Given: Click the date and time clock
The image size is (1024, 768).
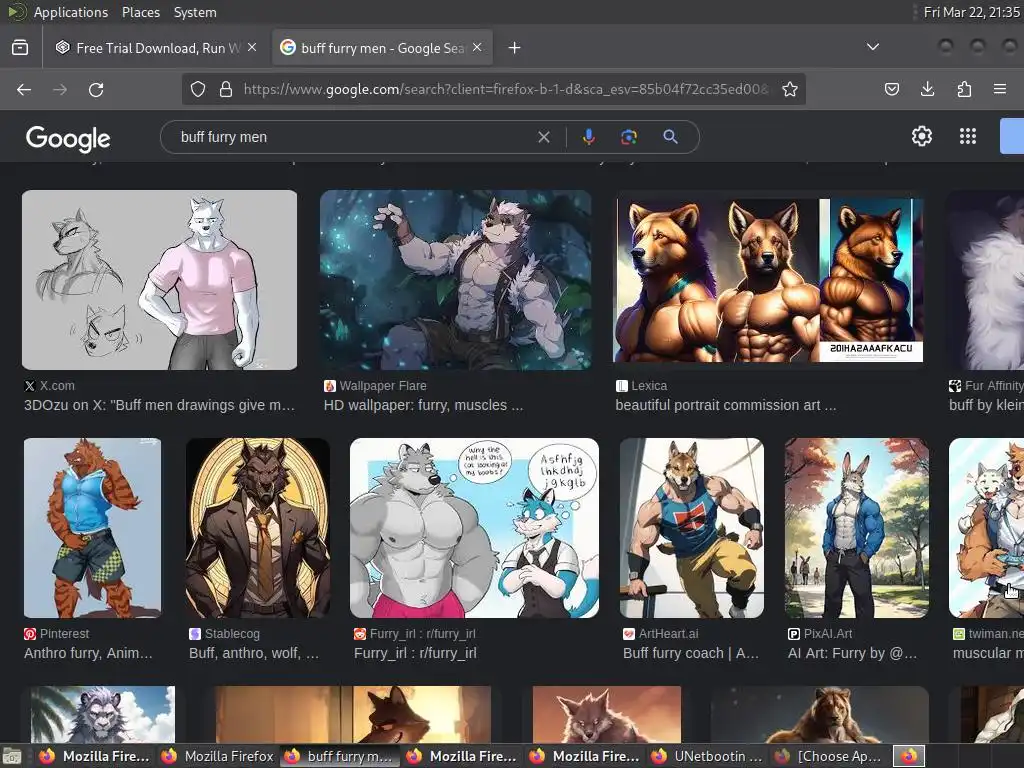Looking at the screenshot, I should coord(971,12).
